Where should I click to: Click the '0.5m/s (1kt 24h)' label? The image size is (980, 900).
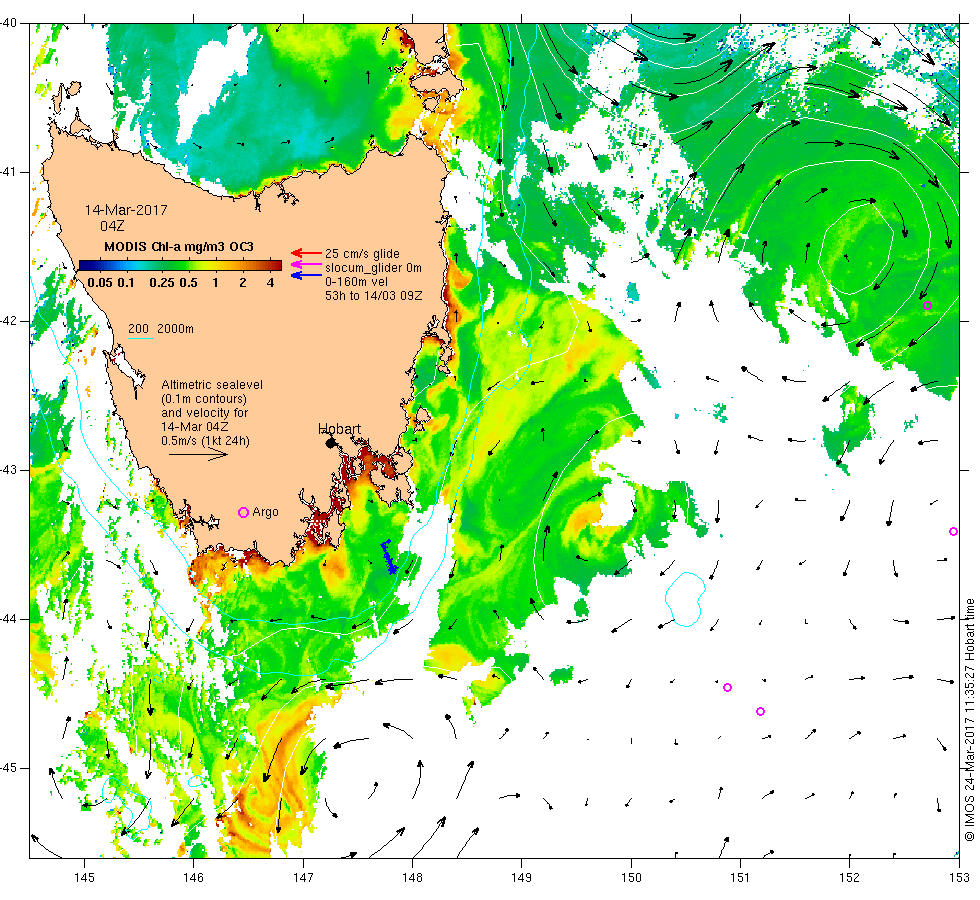(206, 441)
